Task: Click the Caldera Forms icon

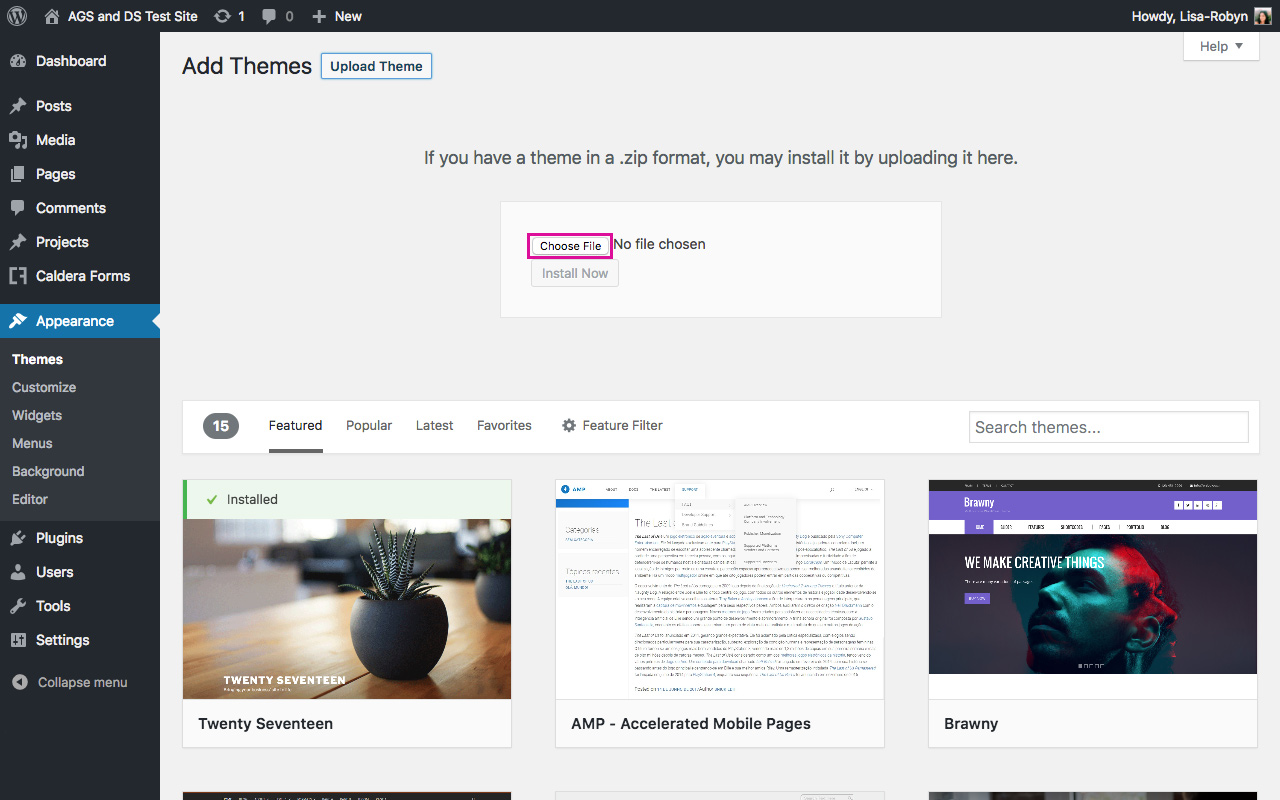Action: [x=18, y=276]
